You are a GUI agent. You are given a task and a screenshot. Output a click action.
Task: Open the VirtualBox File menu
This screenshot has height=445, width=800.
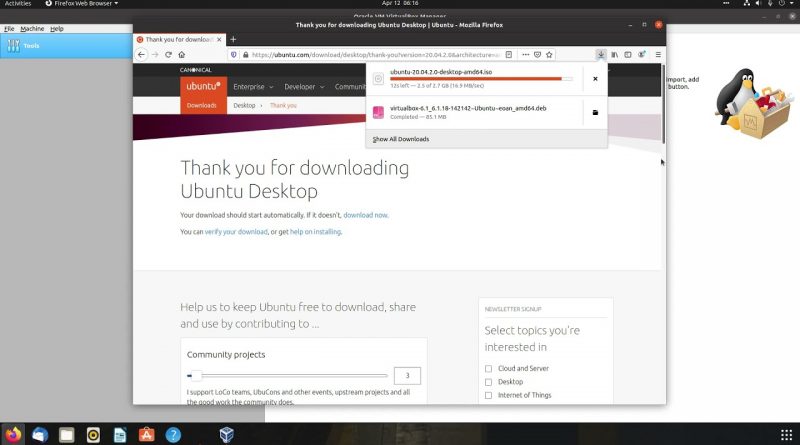(9, 29)
